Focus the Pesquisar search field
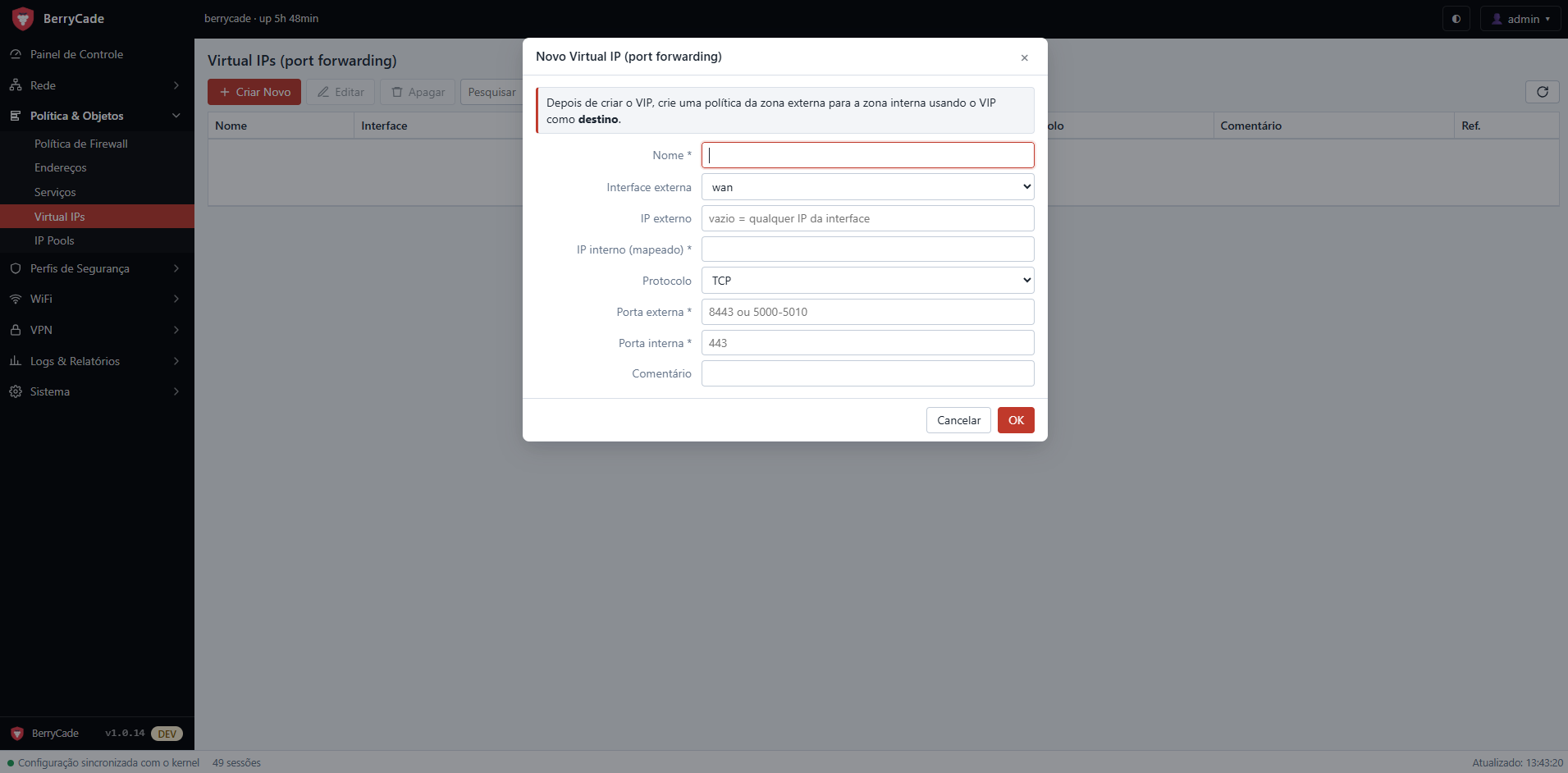The height and width of the screenshot is (773, 1568). click(491, 92)
